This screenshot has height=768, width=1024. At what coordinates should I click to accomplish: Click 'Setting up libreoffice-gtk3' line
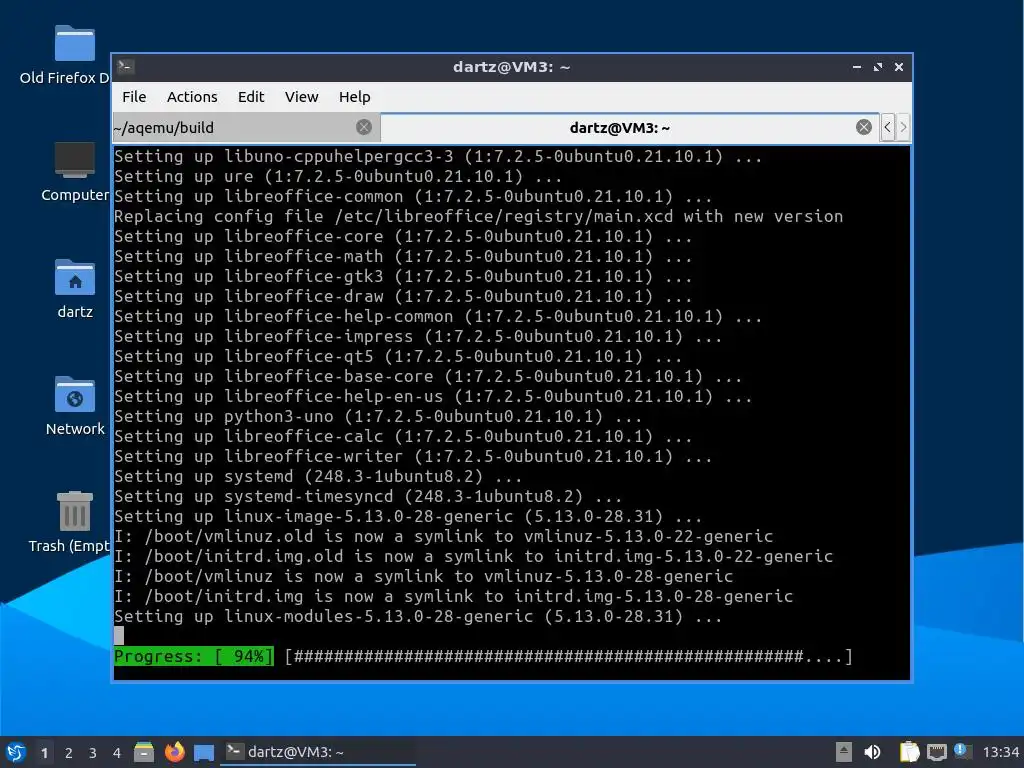pos(403,276)
